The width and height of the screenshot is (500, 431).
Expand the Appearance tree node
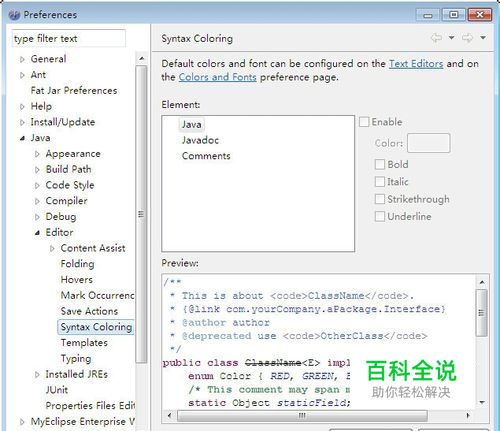coord(37,154)
